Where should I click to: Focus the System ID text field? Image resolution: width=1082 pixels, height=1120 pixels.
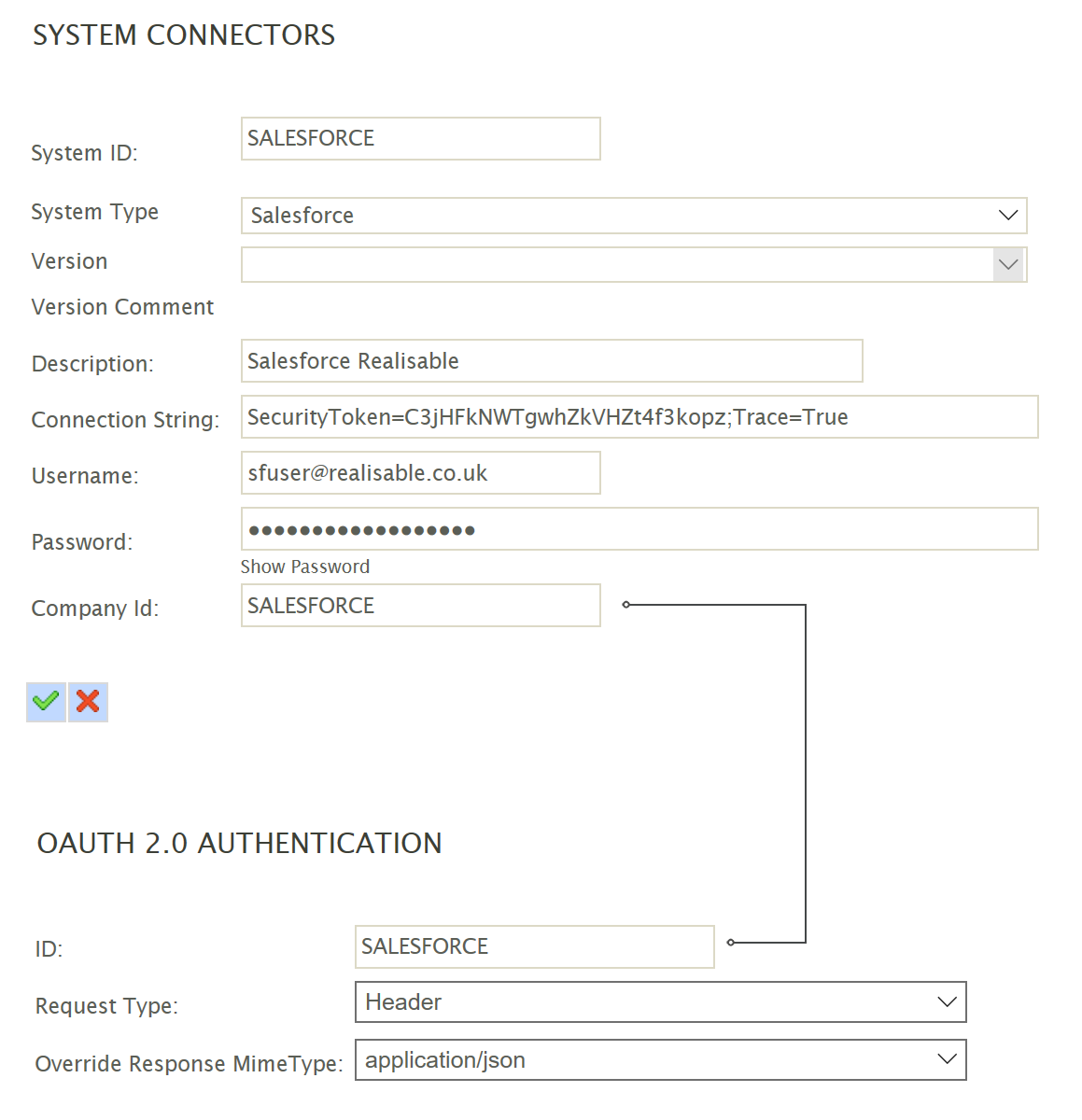pos(420,139)
